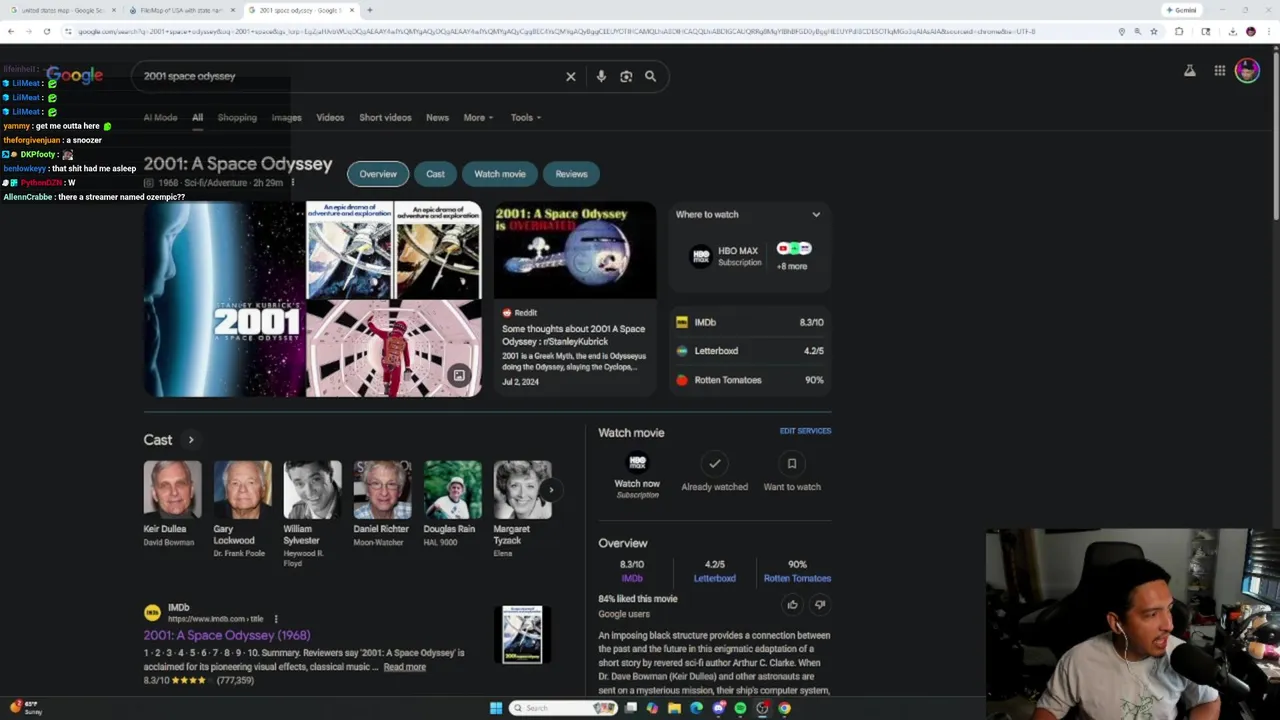Show more cast members with arrow
Screen dimensions: 1280x720
(550, 490)
